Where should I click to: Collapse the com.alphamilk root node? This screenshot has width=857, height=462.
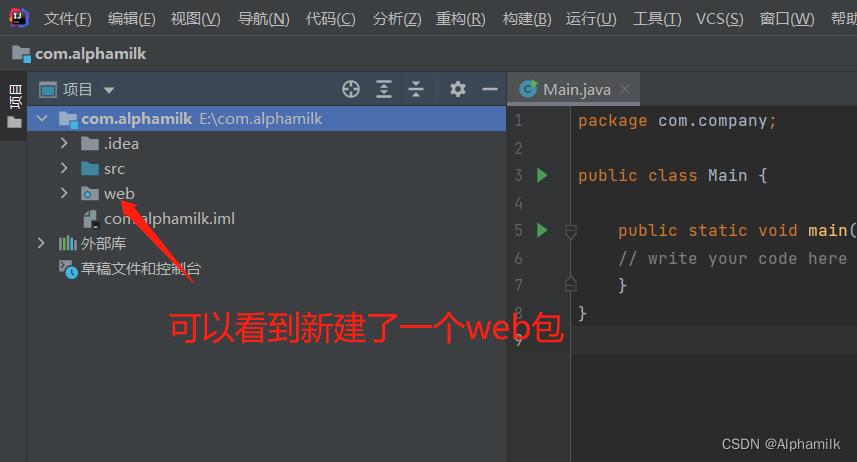42,119
